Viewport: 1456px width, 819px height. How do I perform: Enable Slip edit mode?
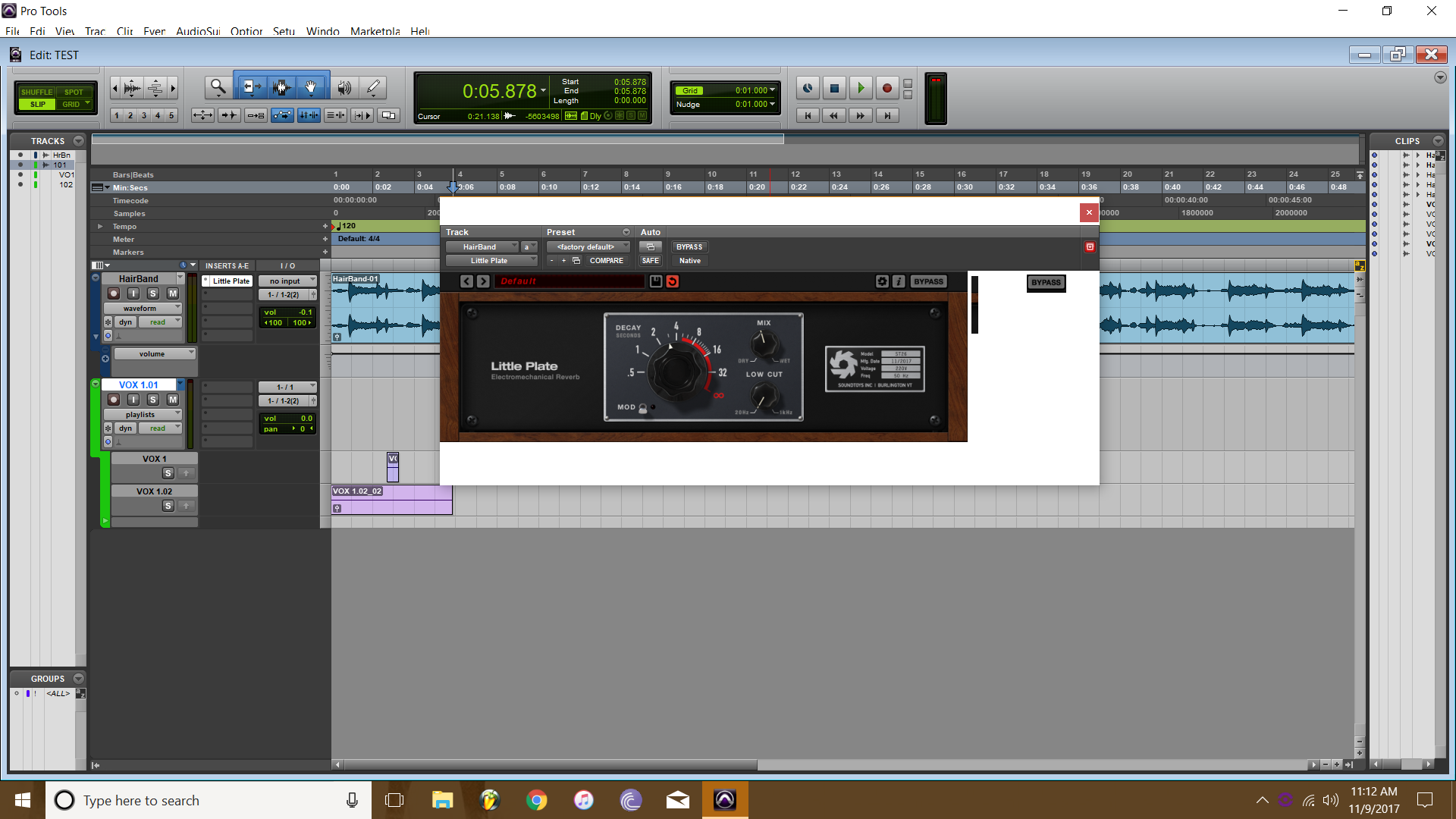click(38, 105)
